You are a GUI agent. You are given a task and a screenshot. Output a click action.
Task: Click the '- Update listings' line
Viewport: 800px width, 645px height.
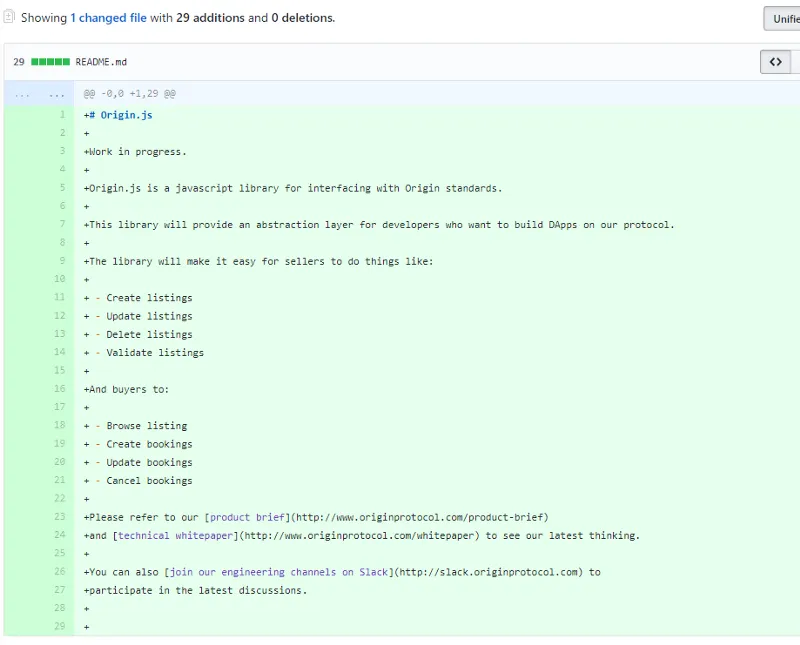(x=138, y=316)
